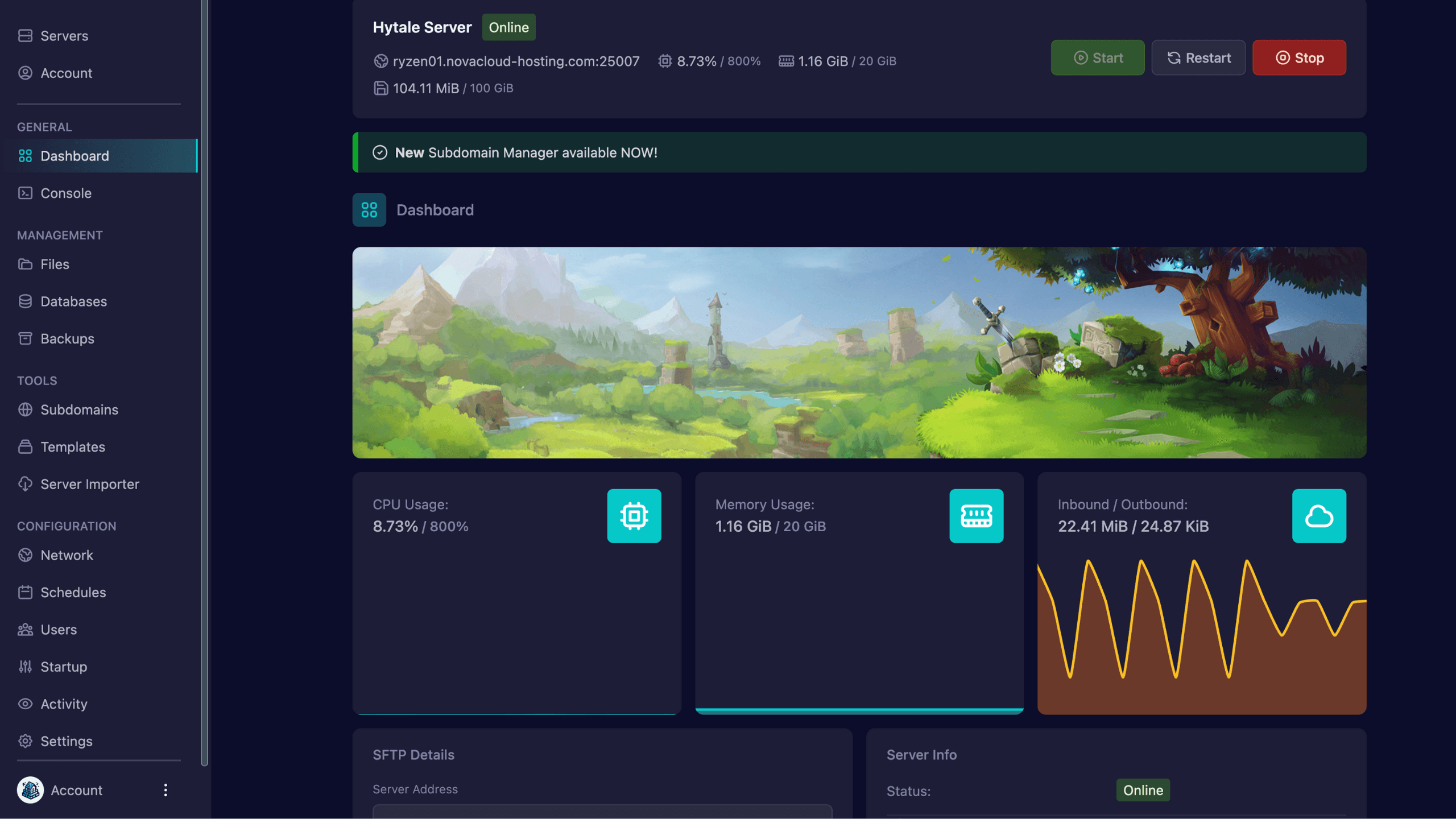Restart the Hytale Server

tap(1198, 57)
